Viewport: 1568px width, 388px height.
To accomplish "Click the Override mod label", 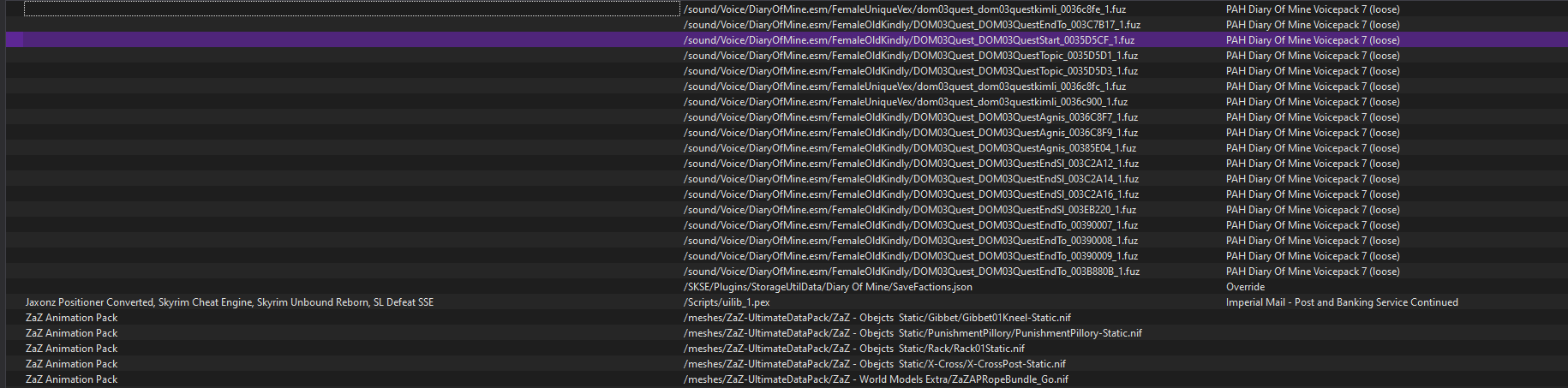I will click(x=1245, y=287).
